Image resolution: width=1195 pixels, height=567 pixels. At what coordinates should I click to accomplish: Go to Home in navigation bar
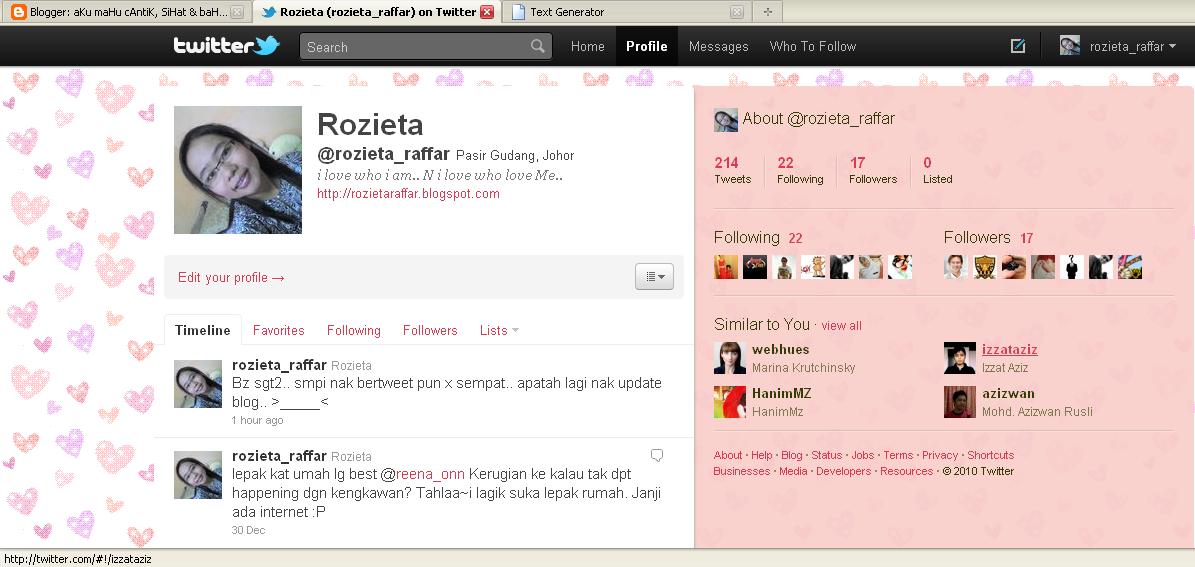[x=588, y=46]
